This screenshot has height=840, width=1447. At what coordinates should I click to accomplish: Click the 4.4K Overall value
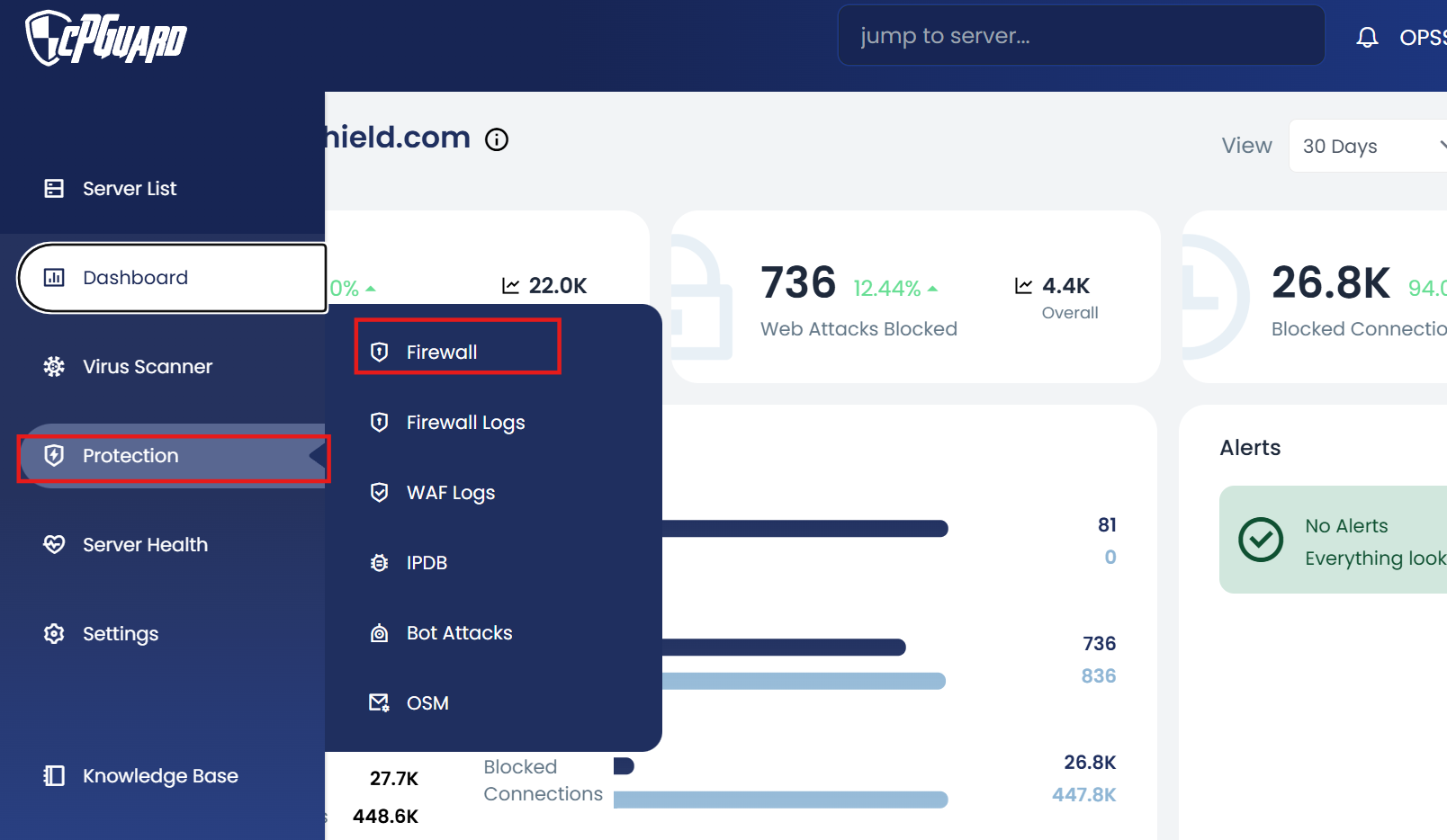coord(1065,285)
